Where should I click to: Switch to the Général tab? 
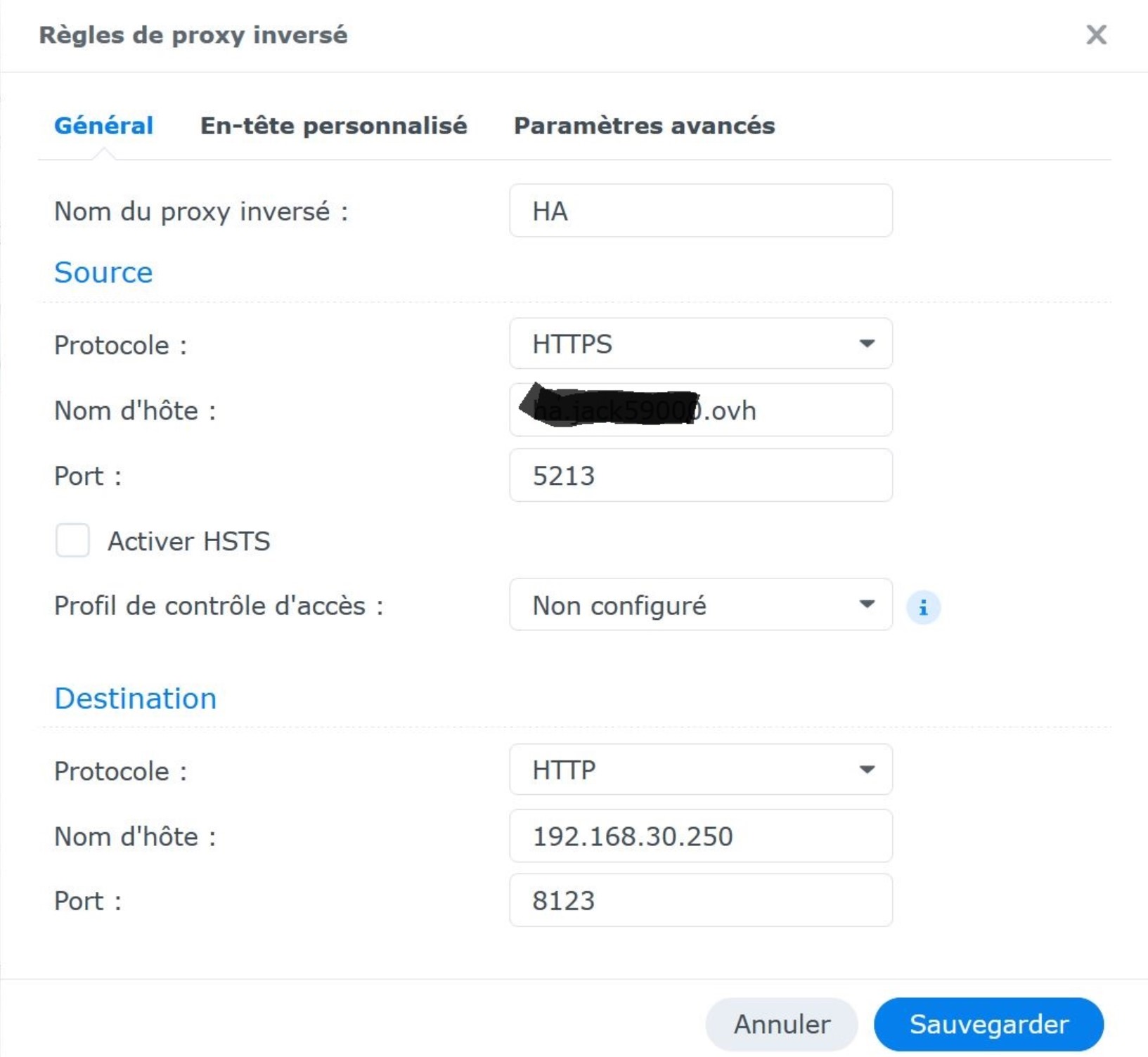coord(103,126)
